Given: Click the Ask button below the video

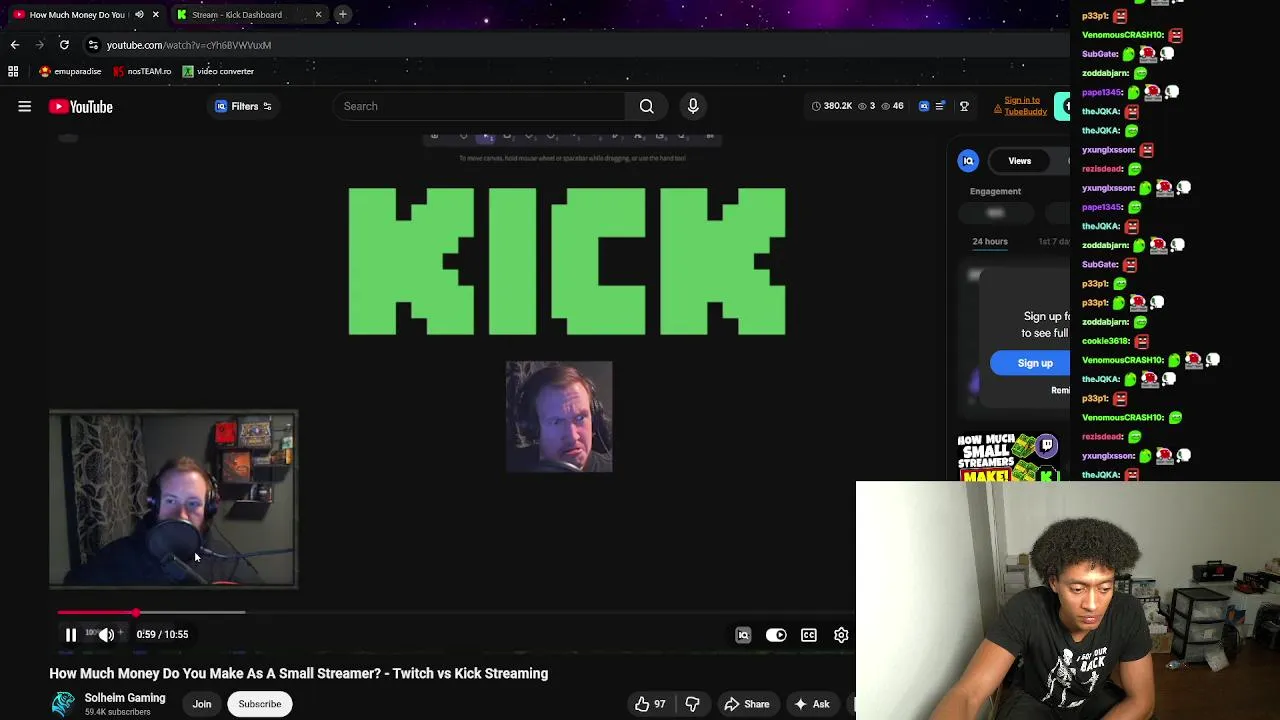Looking at the screenshot, I should (811, 704).
